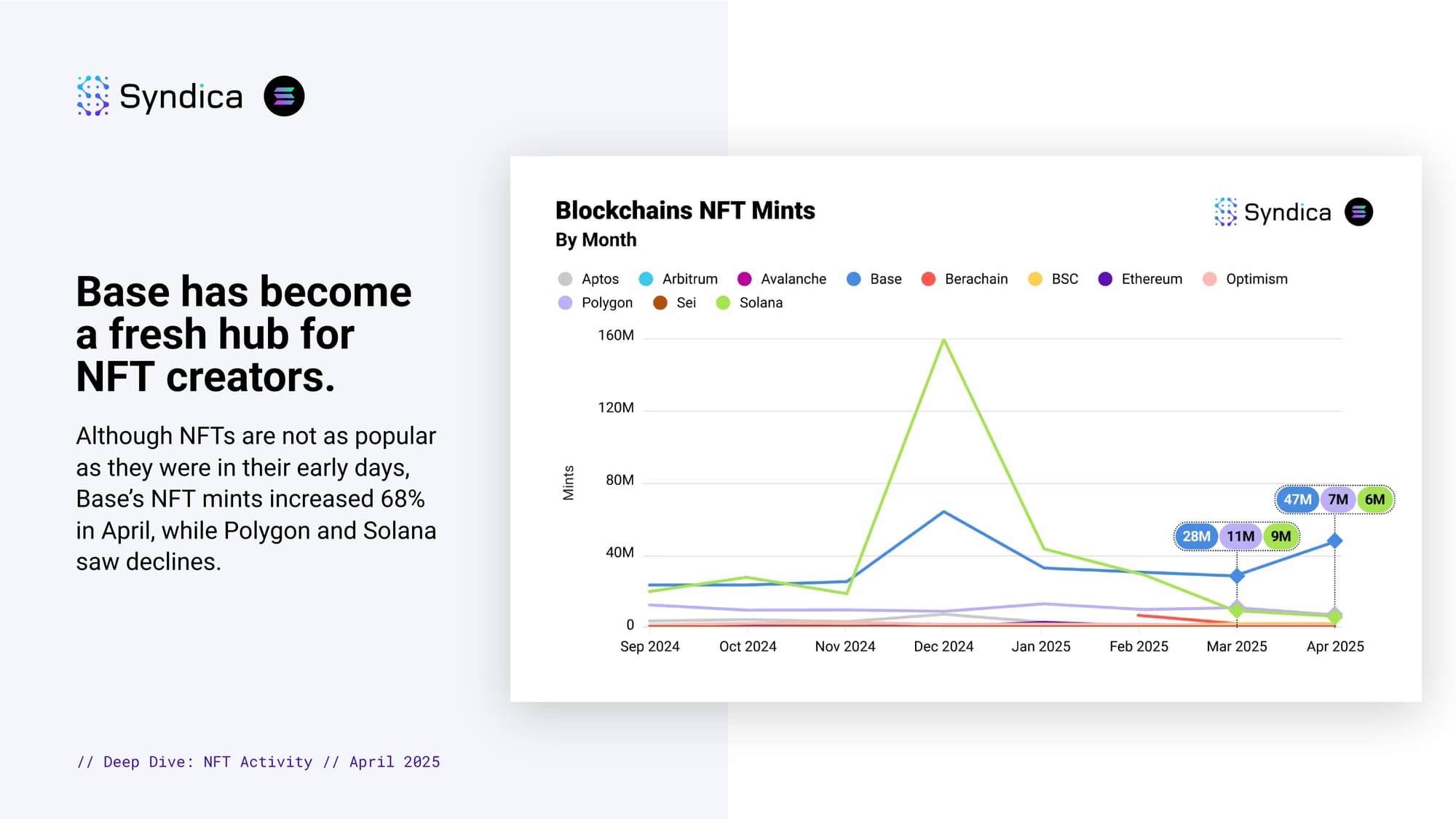Click the Nov 2024 axis label
The height and width of the screenshot is (819, 1456).
pos(845,646)
